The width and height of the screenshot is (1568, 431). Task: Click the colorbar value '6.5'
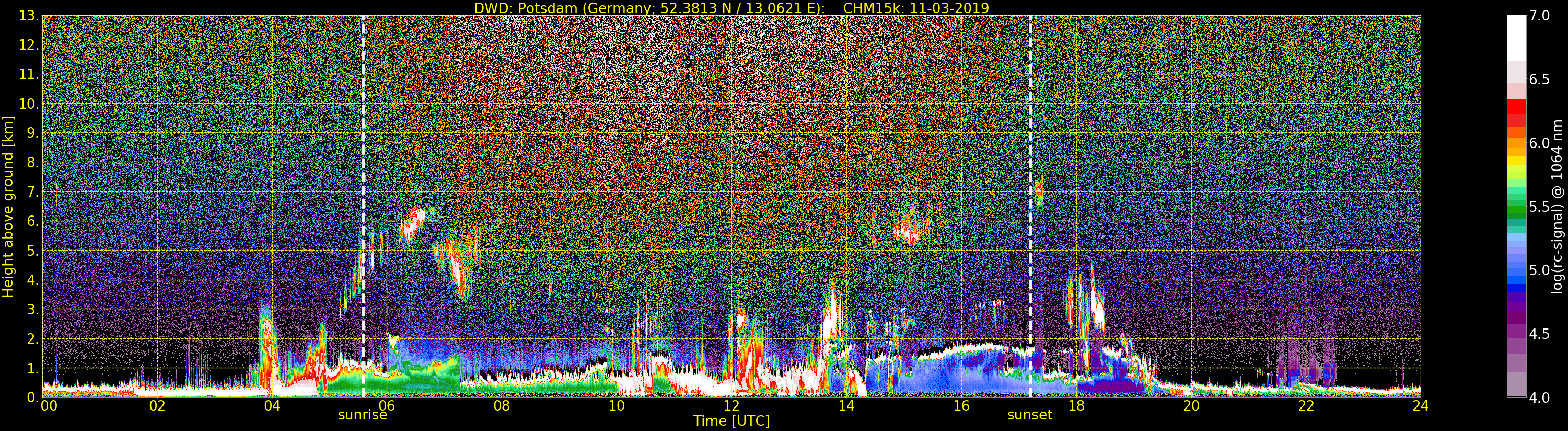click(1539, 80)
